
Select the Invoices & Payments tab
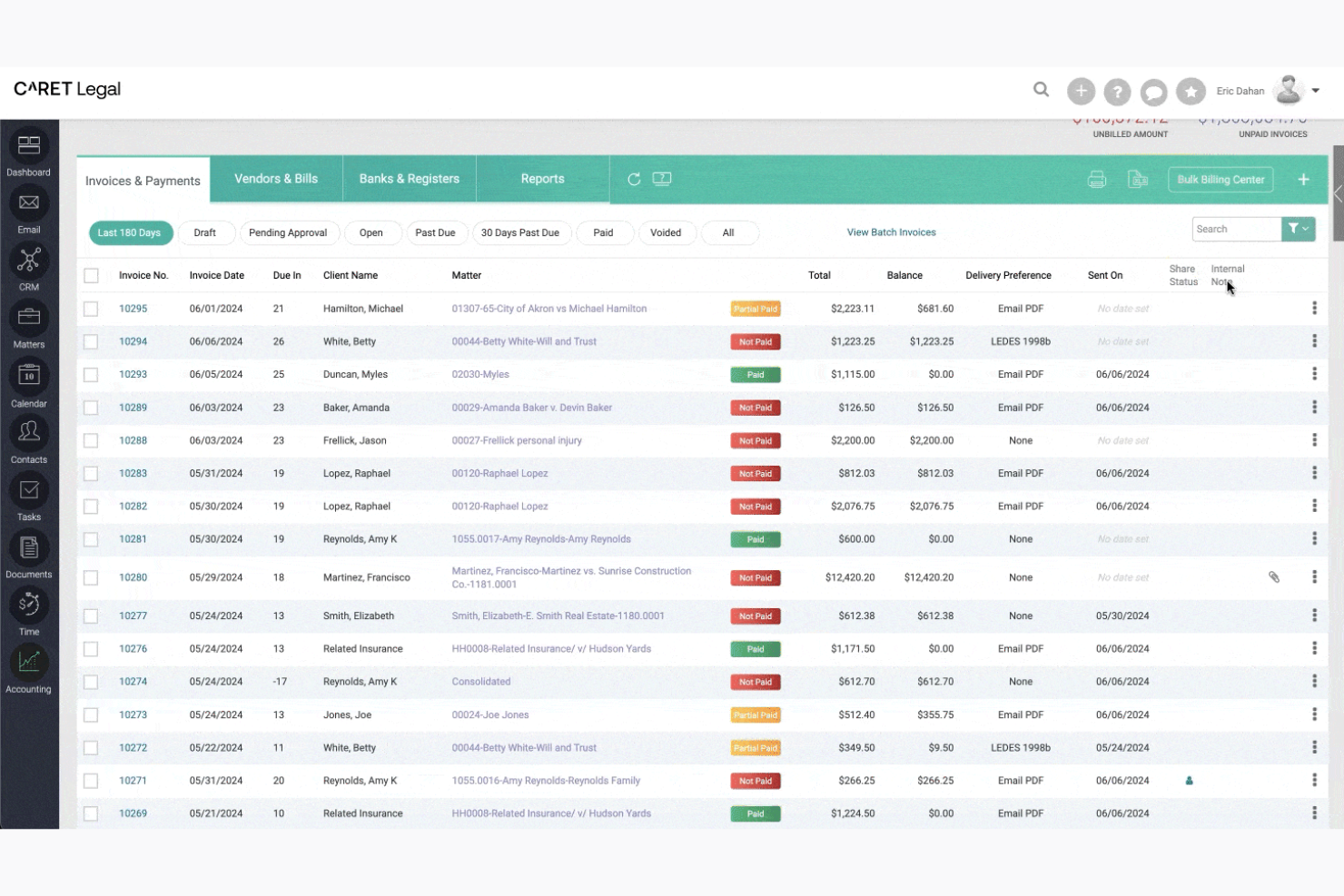coord(143,181)
